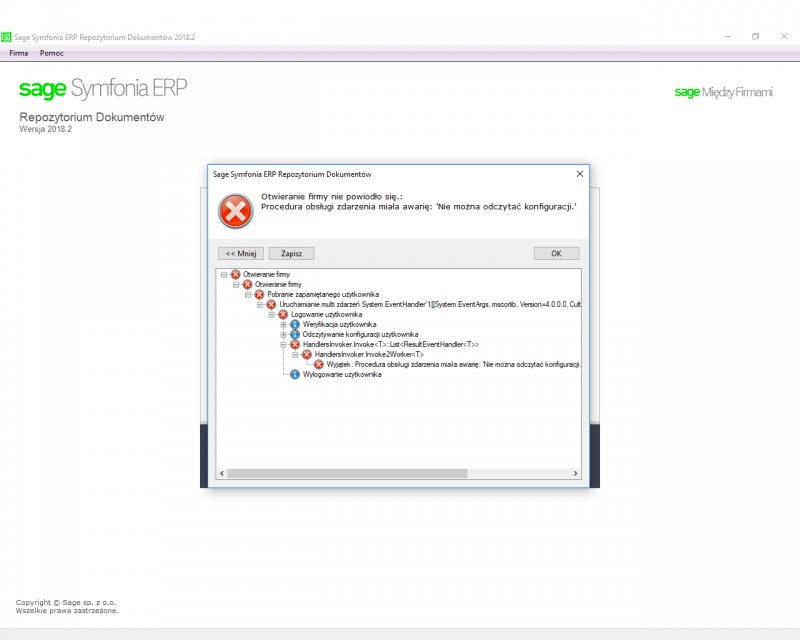The image size is (800, 640).
Task: Minimize the Sage Symfonia main window
Action: 728,37
